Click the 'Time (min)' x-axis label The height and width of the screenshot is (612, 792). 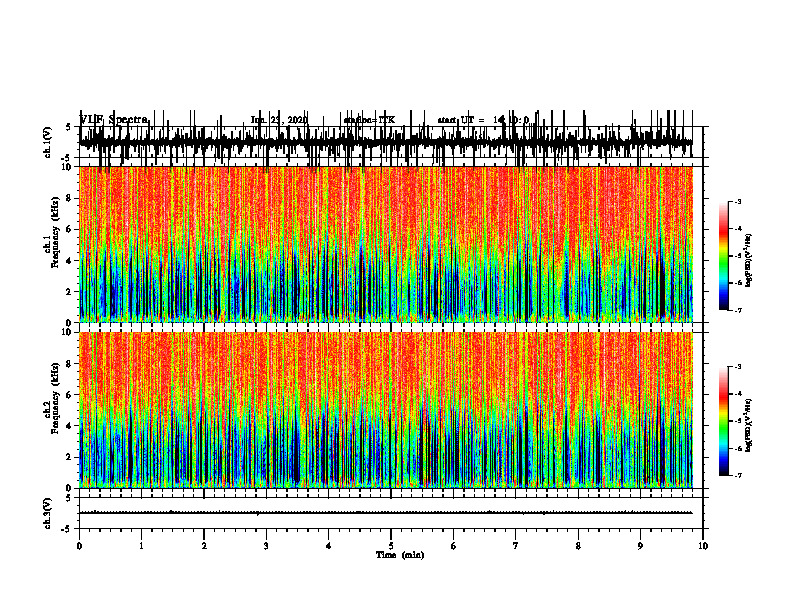(400, 555)
